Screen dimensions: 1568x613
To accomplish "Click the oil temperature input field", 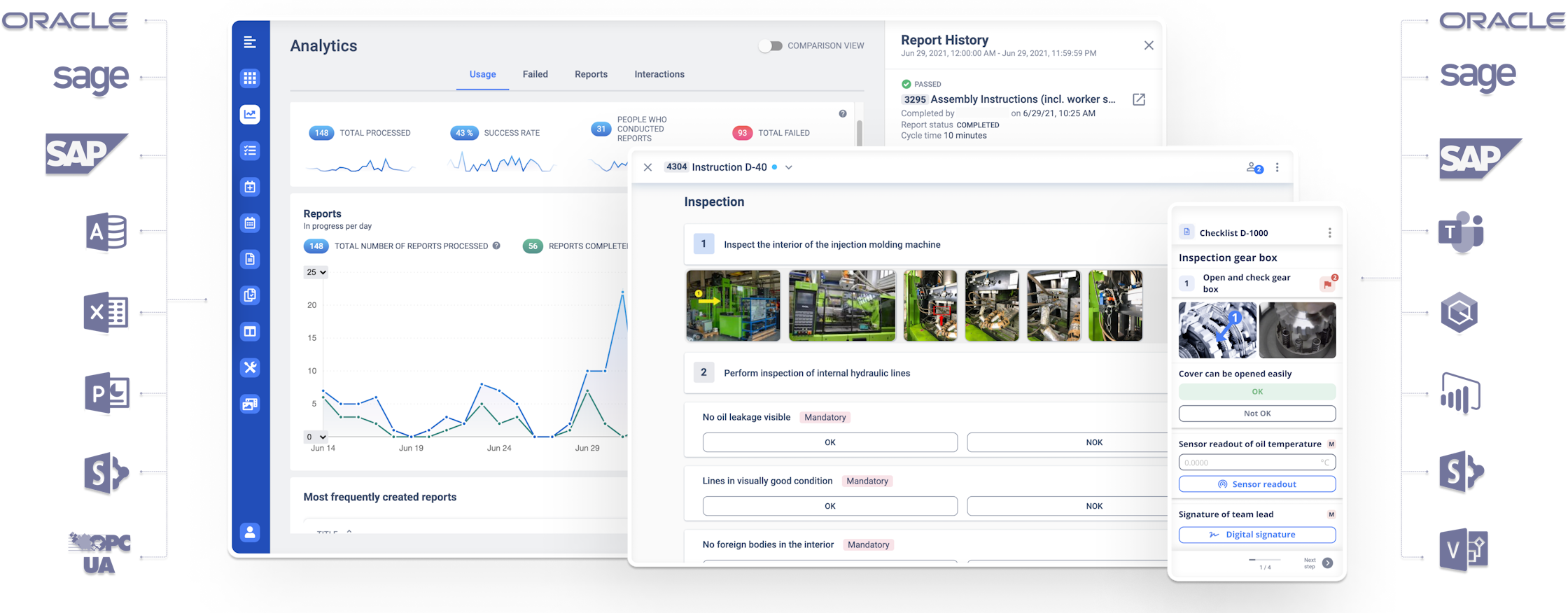I will (1257, 463).
